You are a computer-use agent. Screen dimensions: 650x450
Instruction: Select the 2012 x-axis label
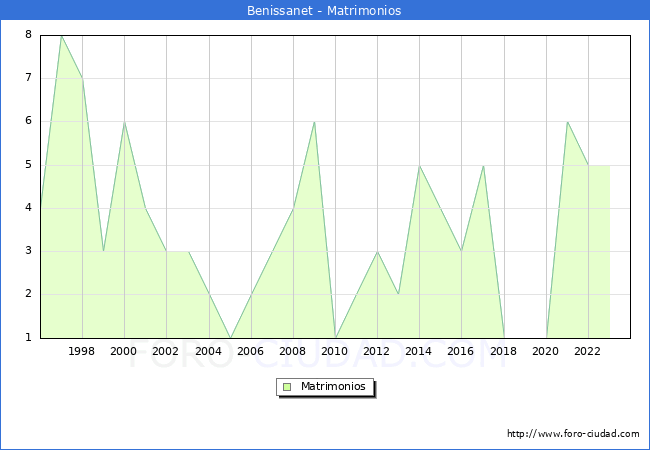click(x=377, y=351)
